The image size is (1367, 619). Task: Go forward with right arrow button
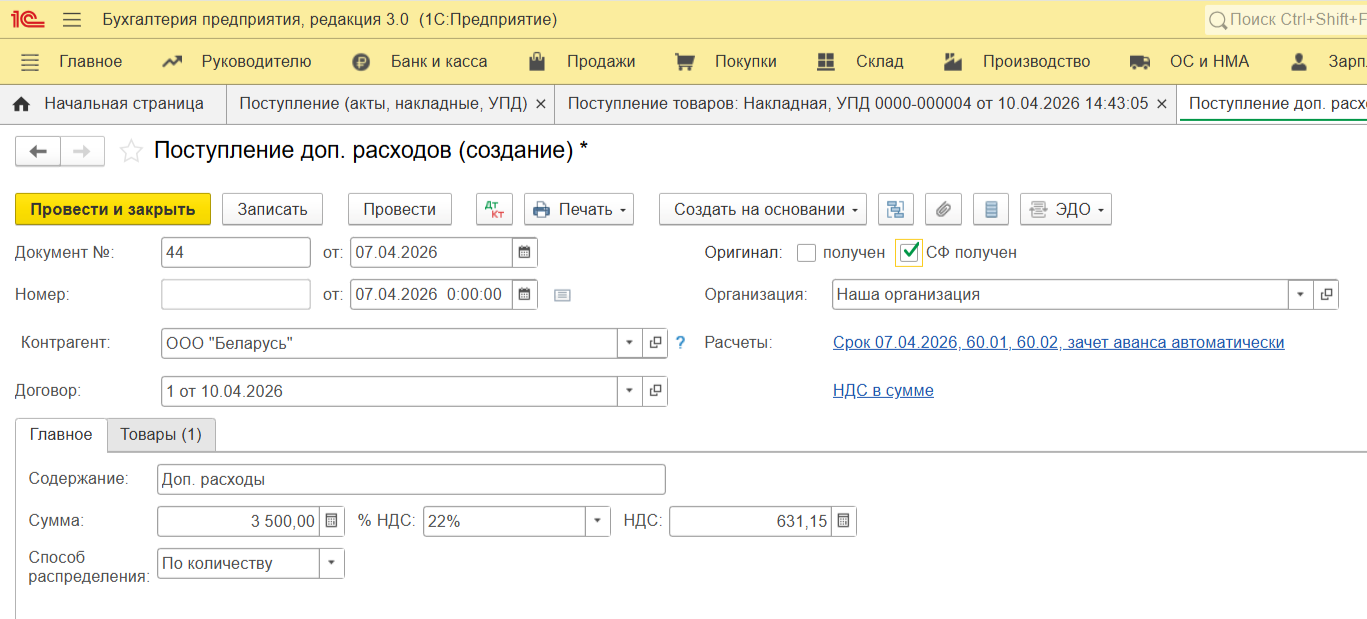(82, 151)
